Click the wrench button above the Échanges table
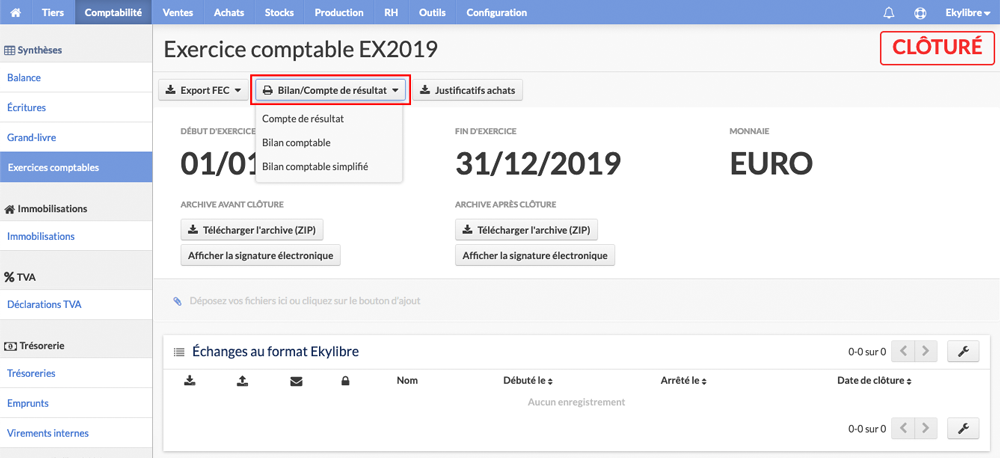Viewport: 1000px width, 458px height. tap(964, 351)
